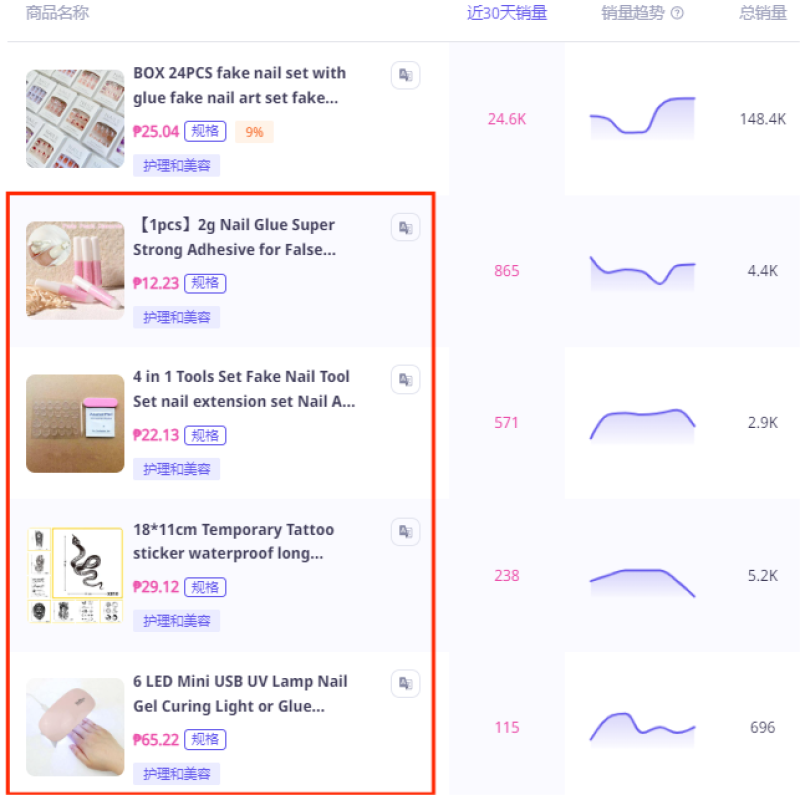Screen dimensions: 800x795
Task: Click 护理和美容 category tag under Nail Glue
Action: click(177, 317)
